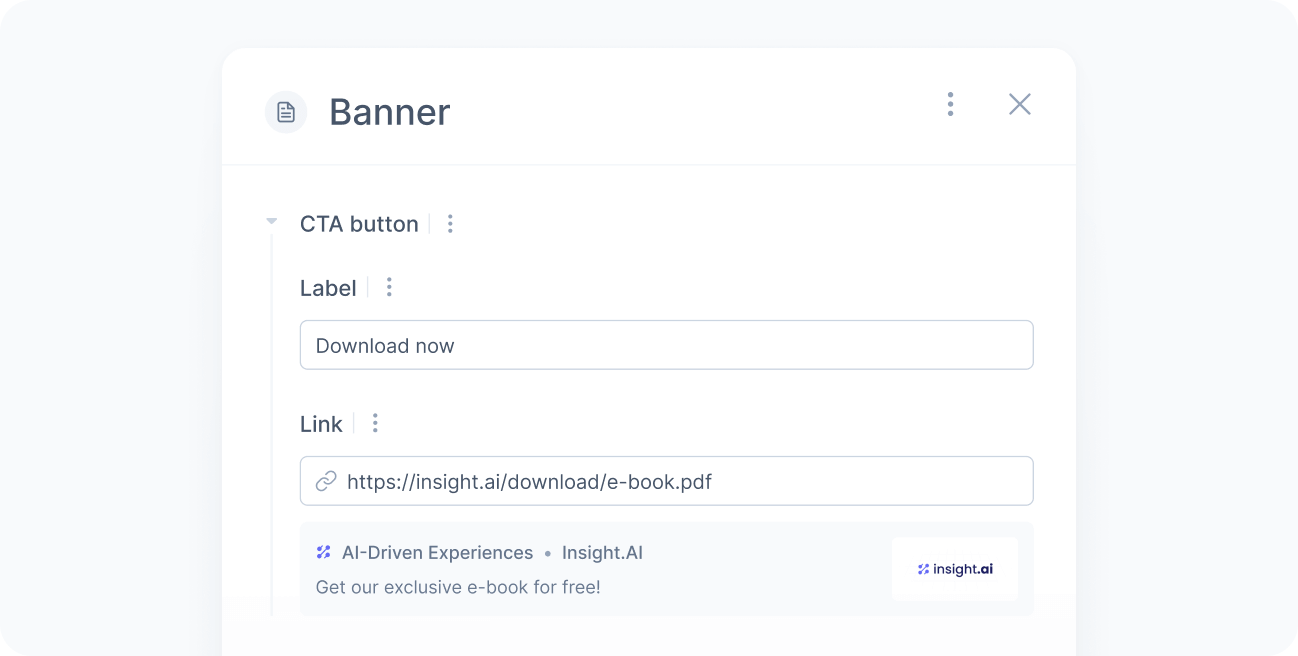Screen dimensions: 1298x656
Task: Click the Label field heading
Action: tap(328, 288)
